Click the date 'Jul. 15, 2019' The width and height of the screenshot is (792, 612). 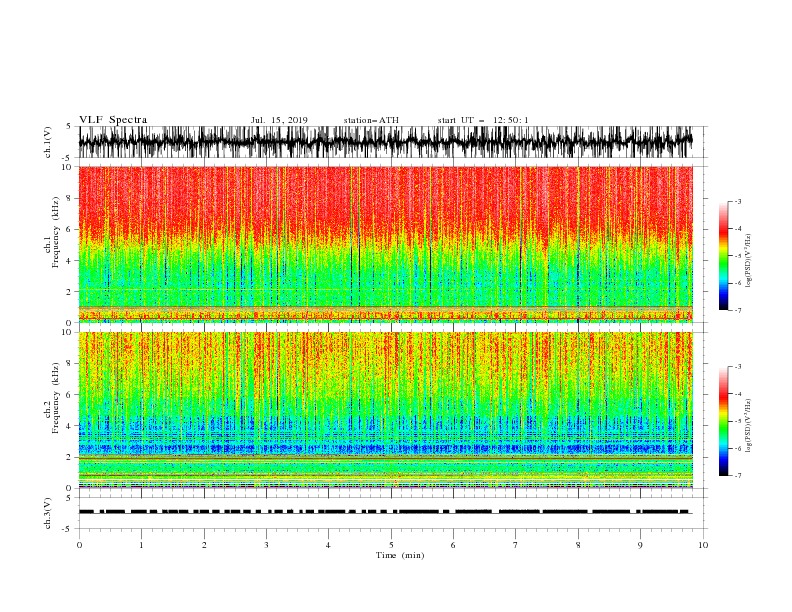point(279,120)
